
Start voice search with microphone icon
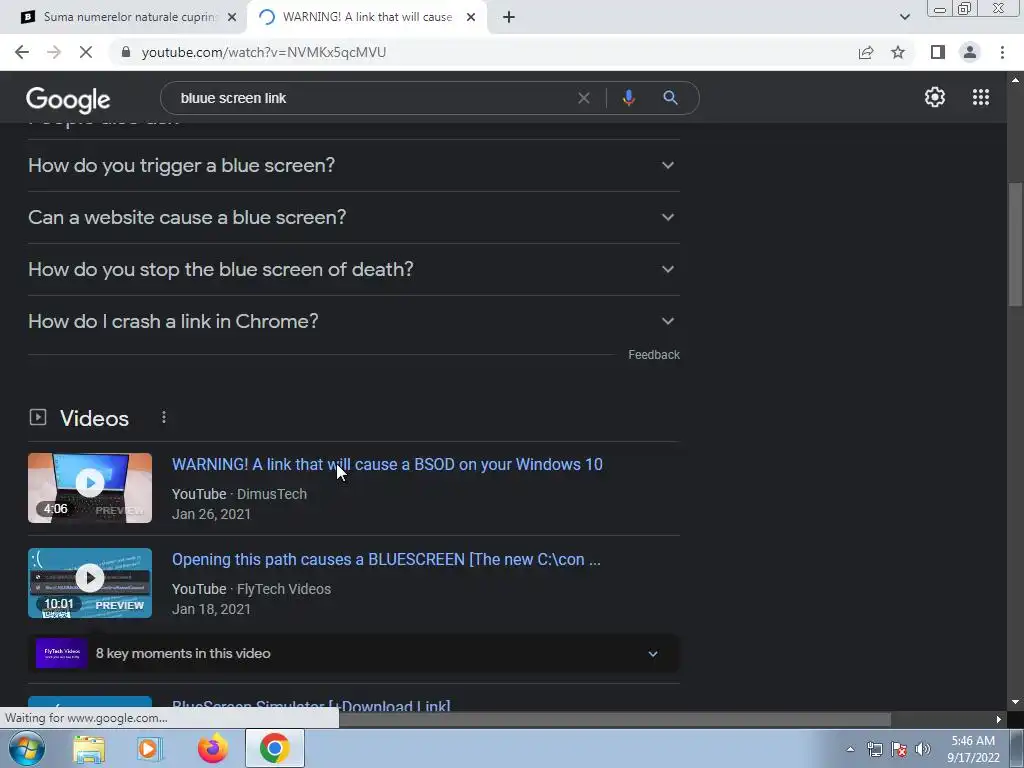click(x=628, y=98)
